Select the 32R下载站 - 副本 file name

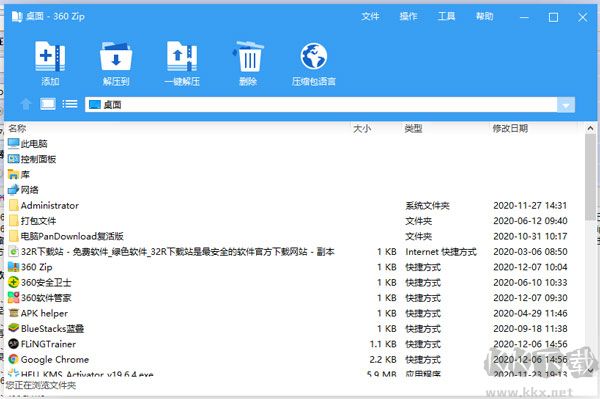coord(178,251)
